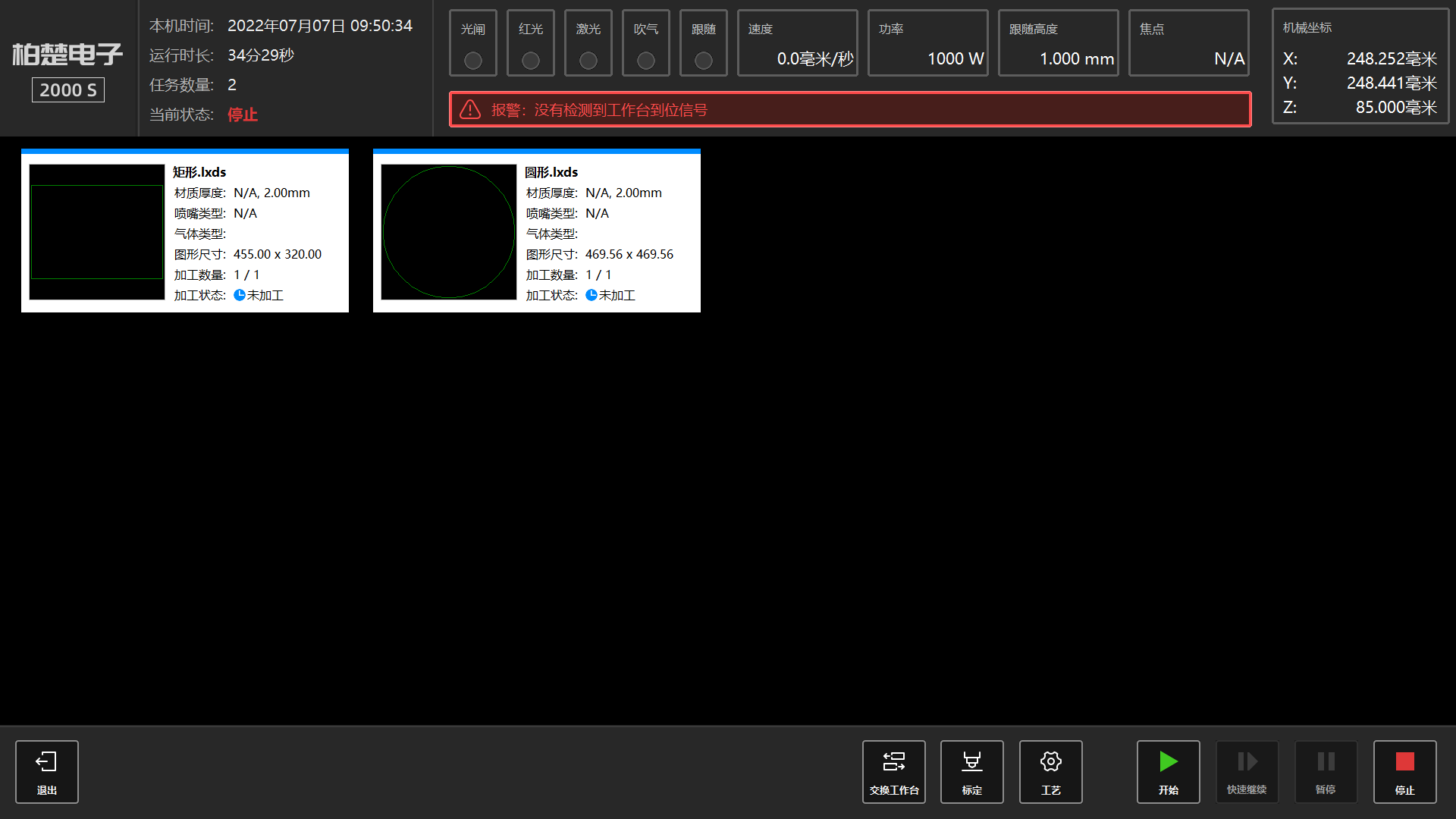Toggle the 跟随 follow indicator
The width and height of the screenshot is (1456, 819).
pyautogui.click(x=704, y=60)
